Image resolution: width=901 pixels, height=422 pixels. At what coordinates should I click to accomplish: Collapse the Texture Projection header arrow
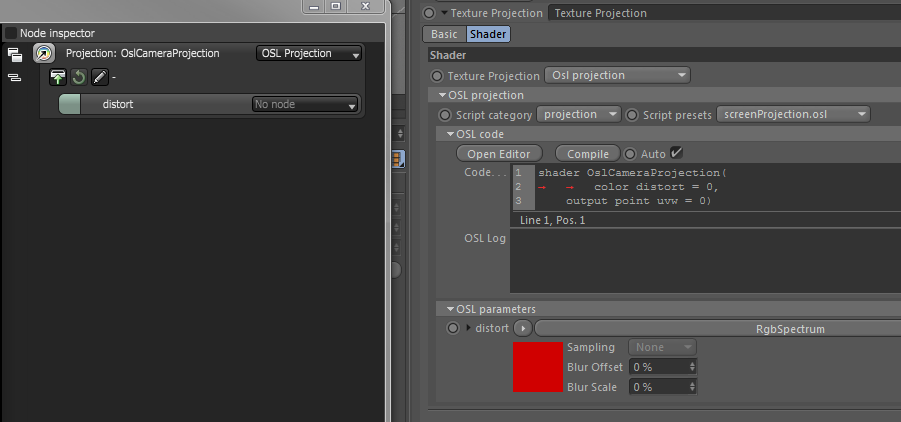(444, 13)
